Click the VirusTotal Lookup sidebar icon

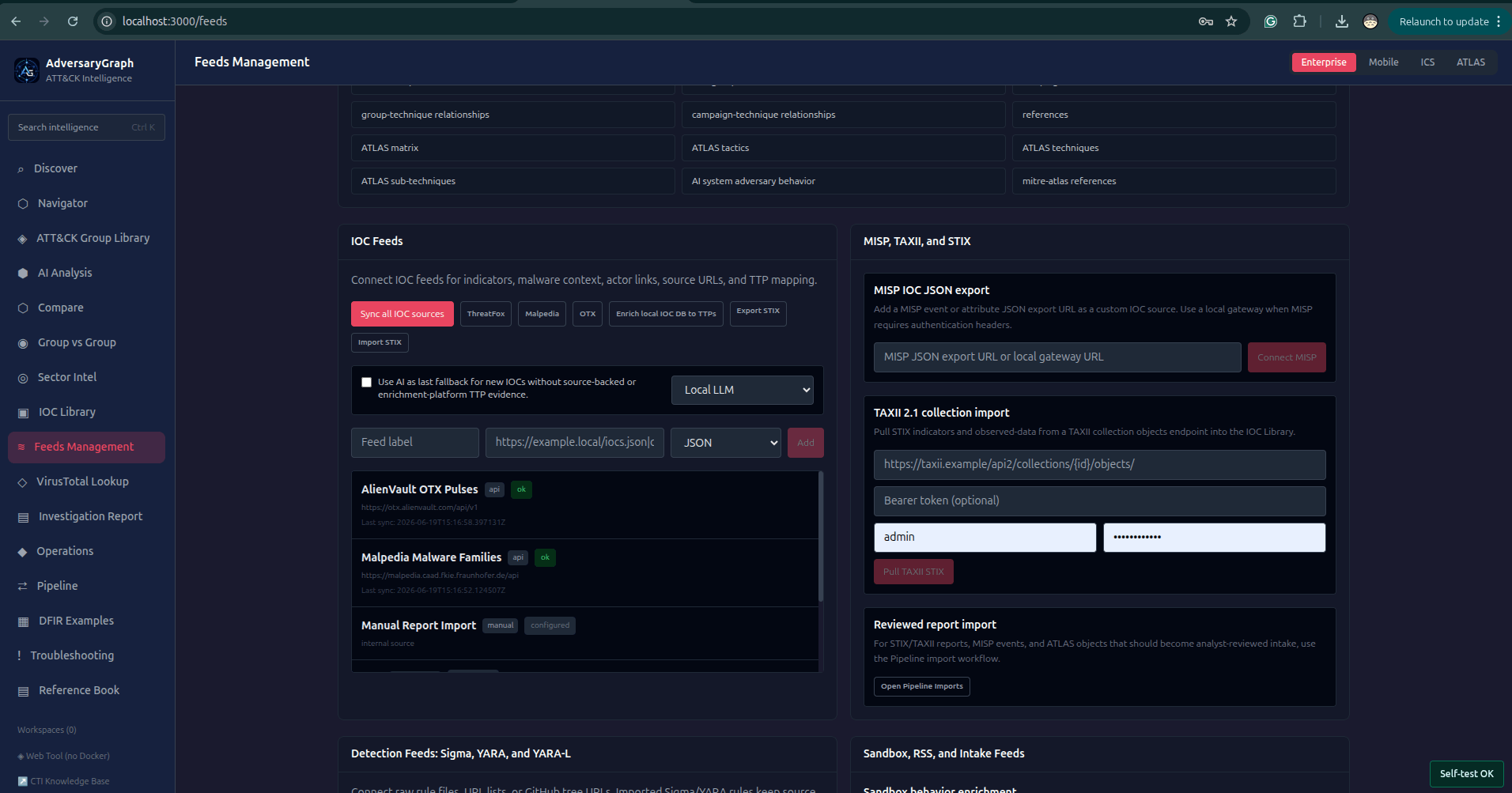pos(22,482)
